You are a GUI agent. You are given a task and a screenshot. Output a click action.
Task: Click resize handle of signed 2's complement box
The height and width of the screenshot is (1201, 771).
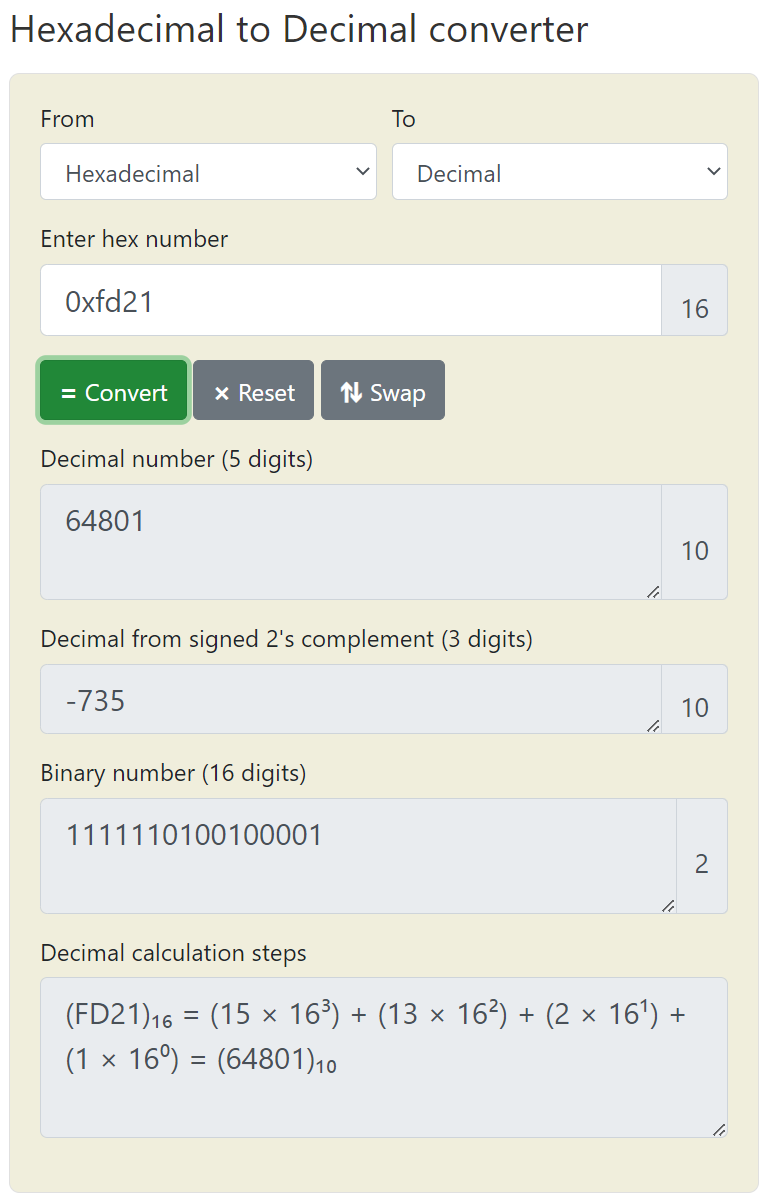(653, 726)
